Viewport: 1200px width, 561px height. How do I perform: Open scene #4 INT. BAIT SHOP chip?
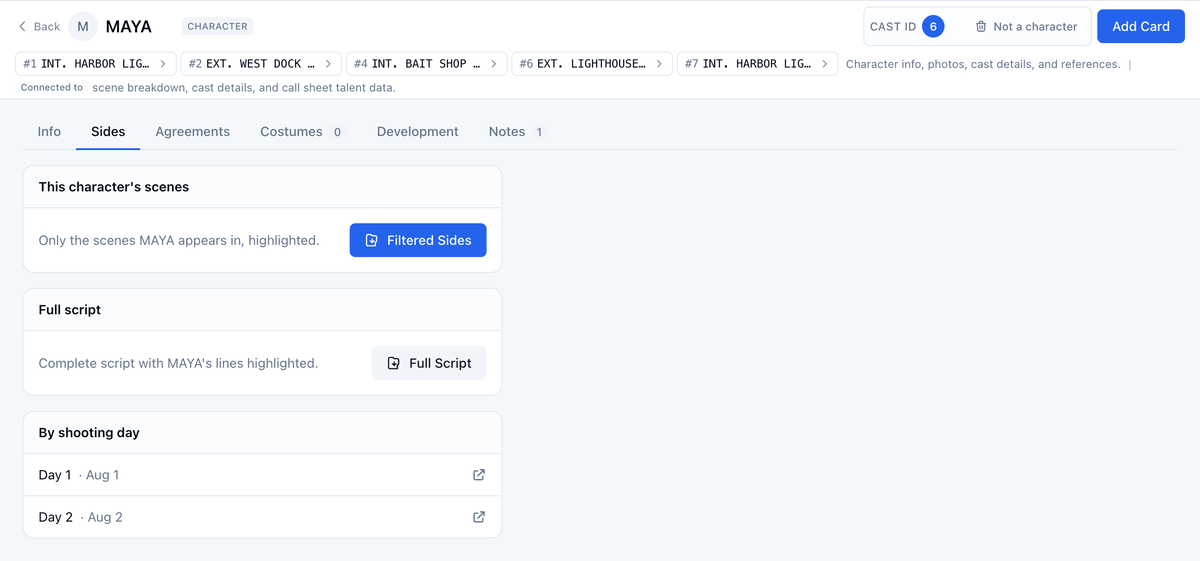coord(427,64)
